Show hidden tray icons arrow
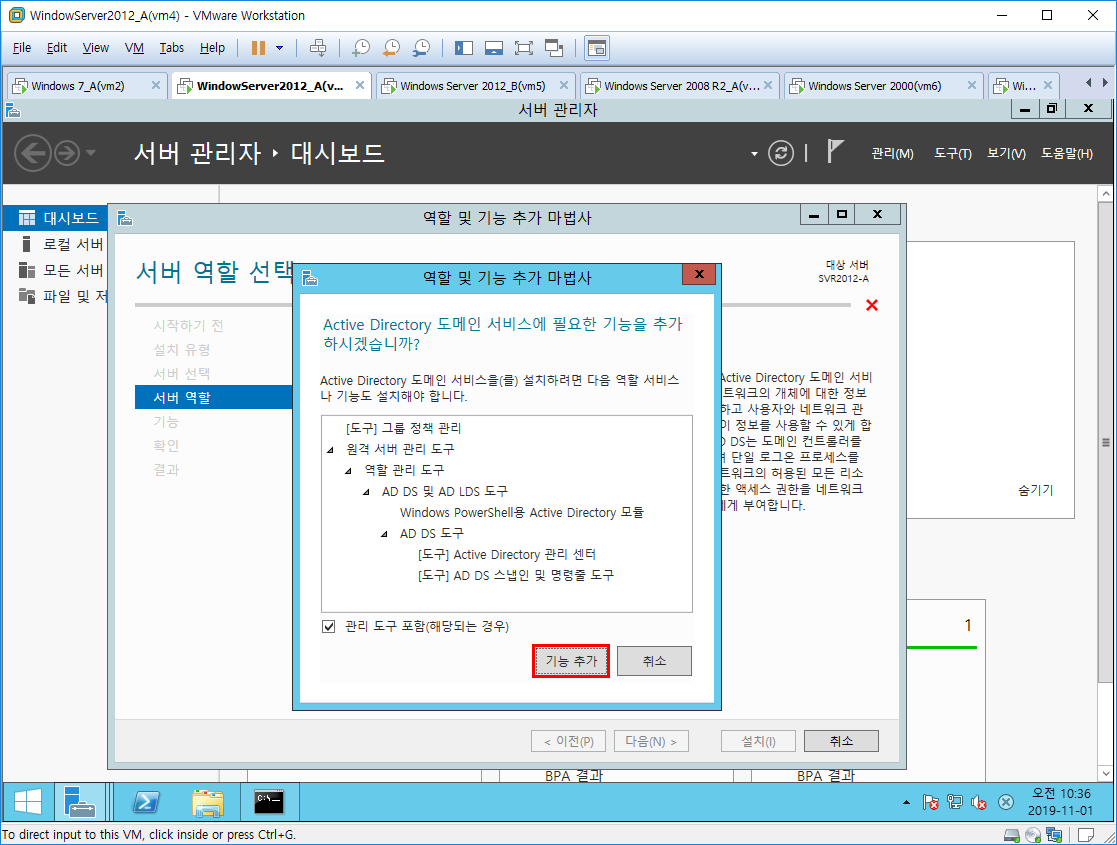 [x=906, y=802]
